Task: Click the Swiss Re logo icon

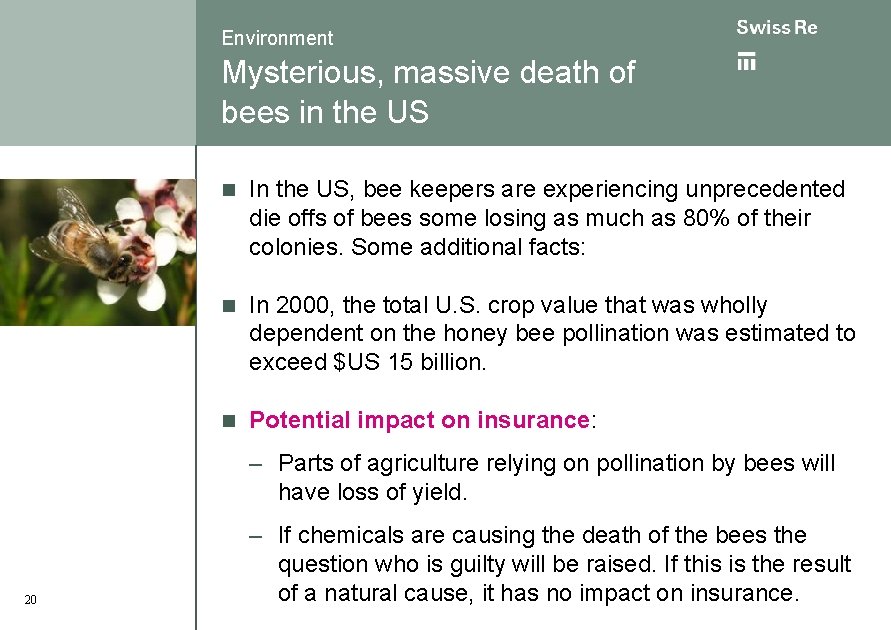Action: click(746, 61)
